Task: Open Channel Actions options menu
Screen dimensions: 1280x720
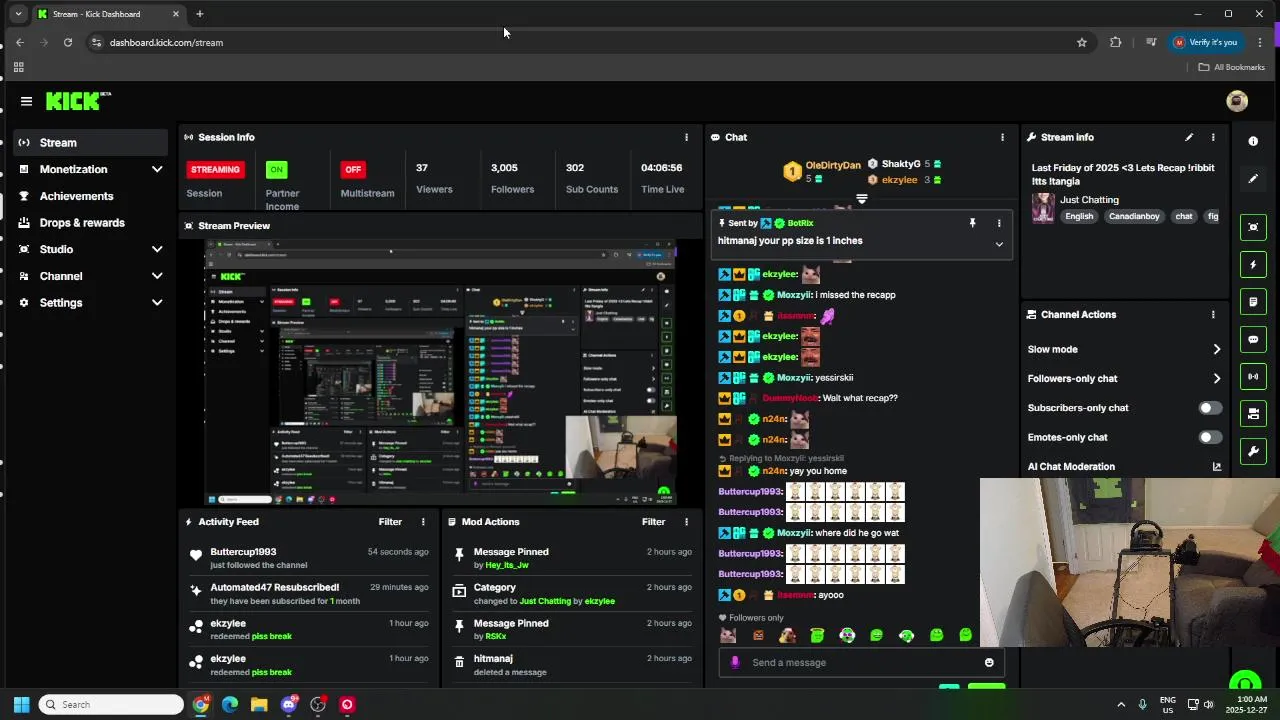Action: pyautogui.click(x=1213, y=314)
